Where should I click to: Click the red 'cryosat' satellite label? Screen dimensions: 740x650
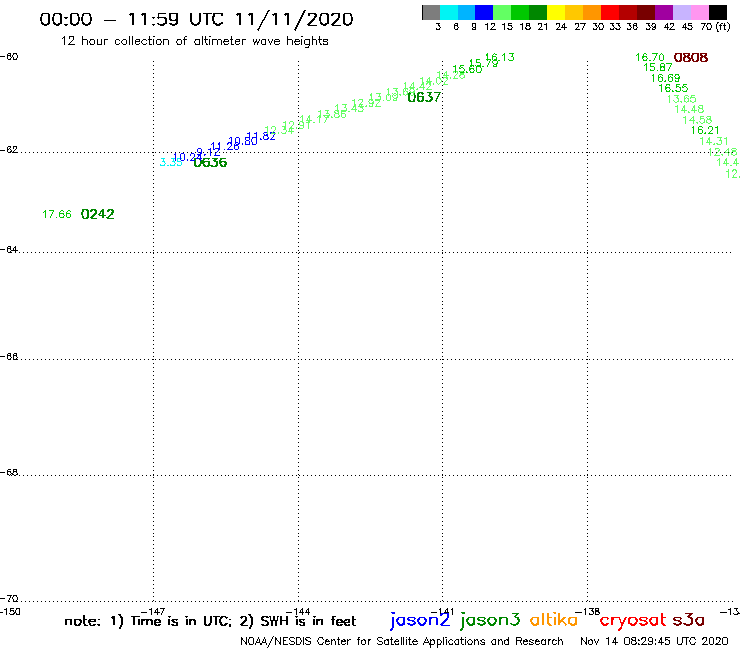pyautogui.click(x=632, y=620)
